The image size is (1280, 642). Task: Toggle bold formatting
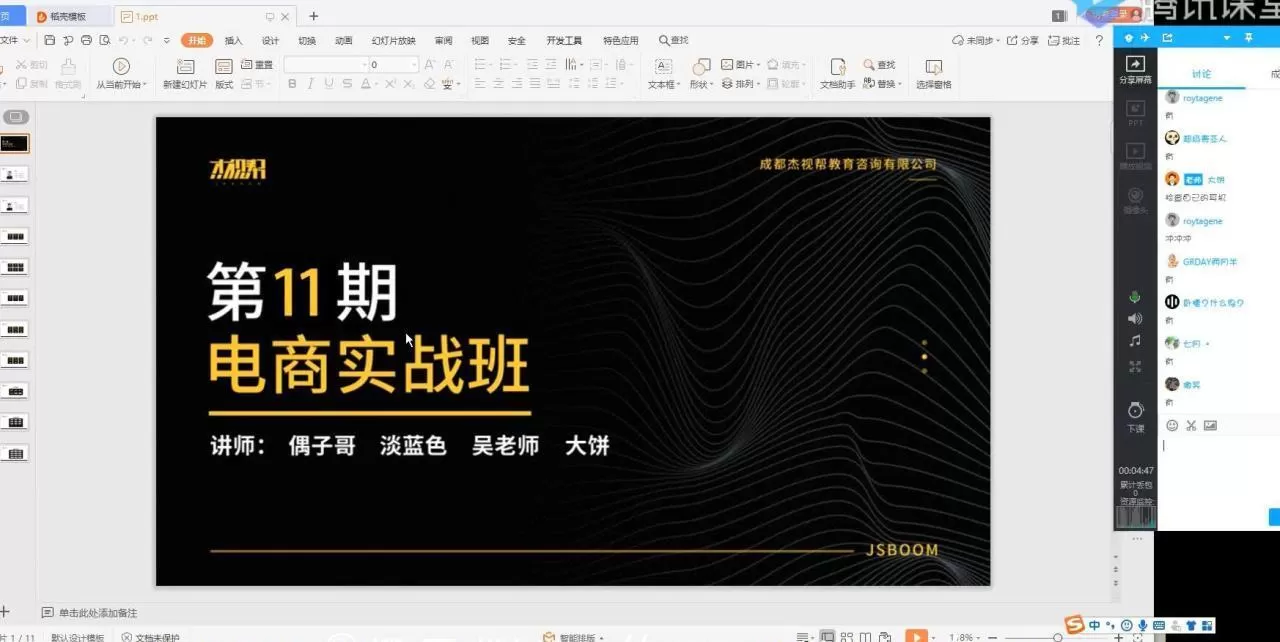(292, 84)
